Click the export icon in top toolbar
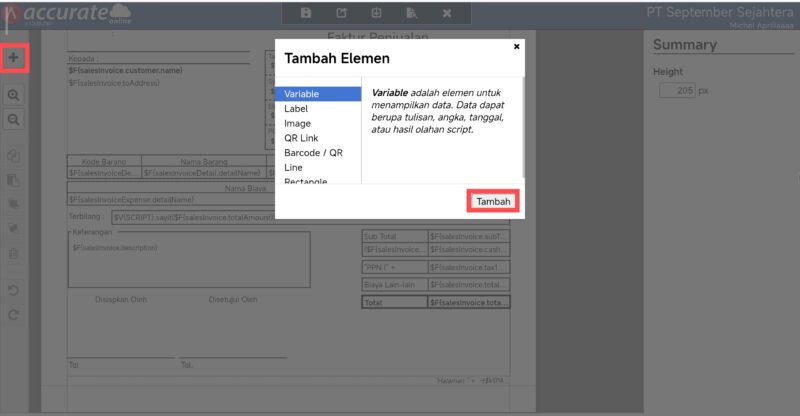 pyautogui.click(x=341, y=13)
